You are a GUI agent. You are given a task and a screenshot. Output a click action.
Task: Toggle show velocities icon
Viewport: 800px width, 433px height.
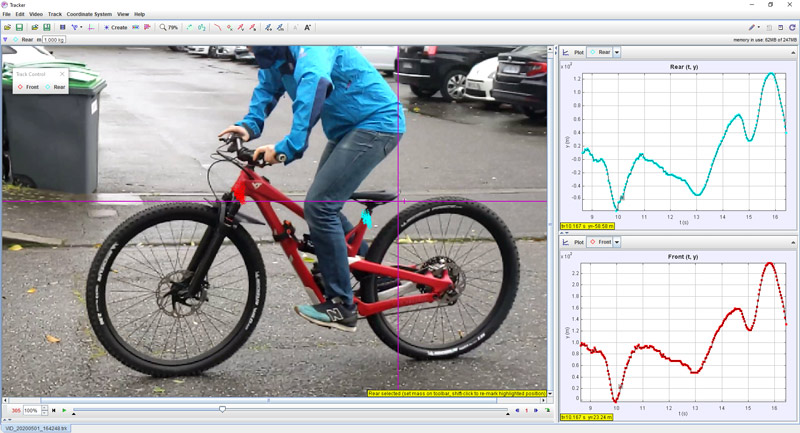tap(241, 28)
